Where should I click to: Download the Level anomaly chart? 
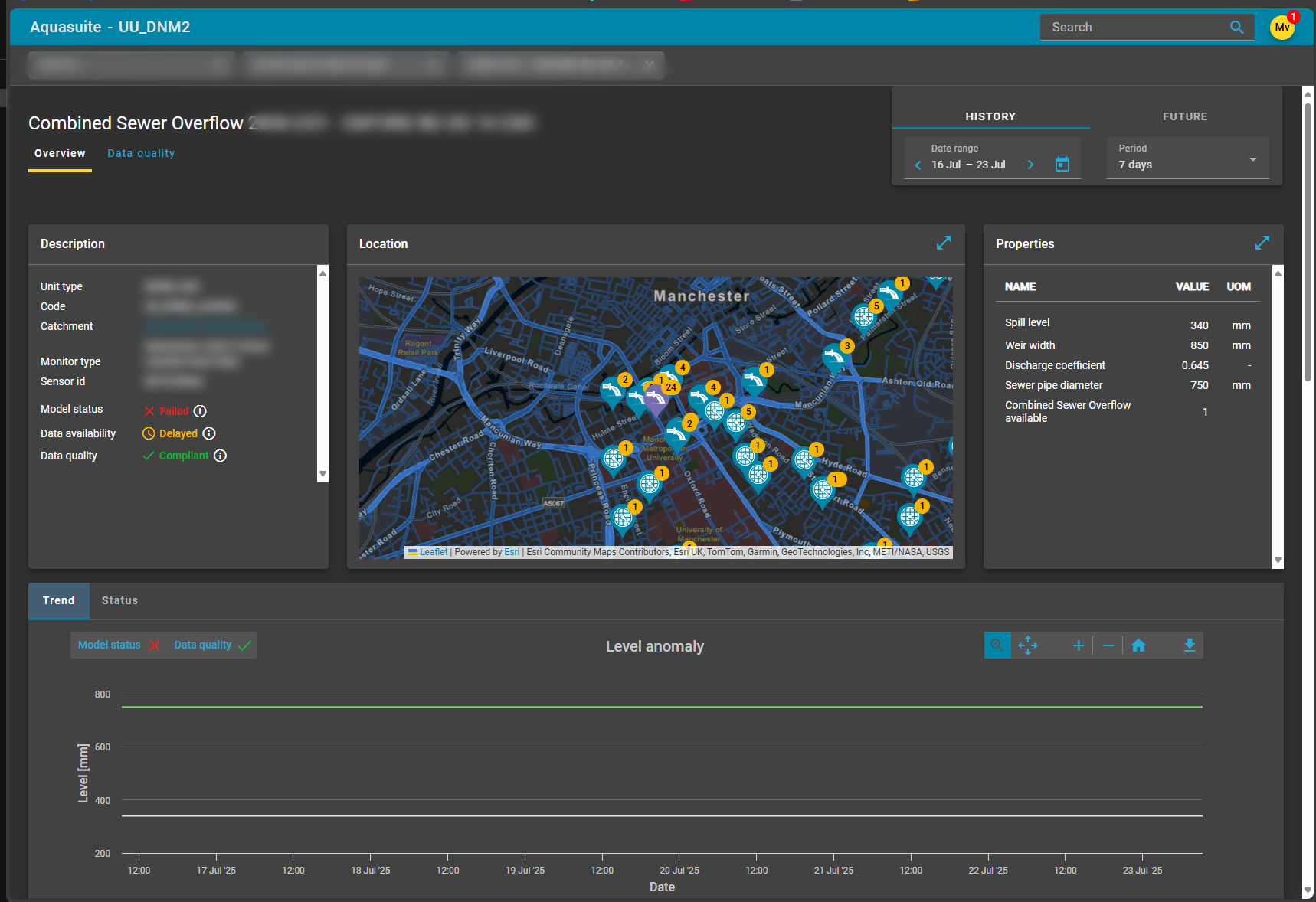pos(1190,645)
